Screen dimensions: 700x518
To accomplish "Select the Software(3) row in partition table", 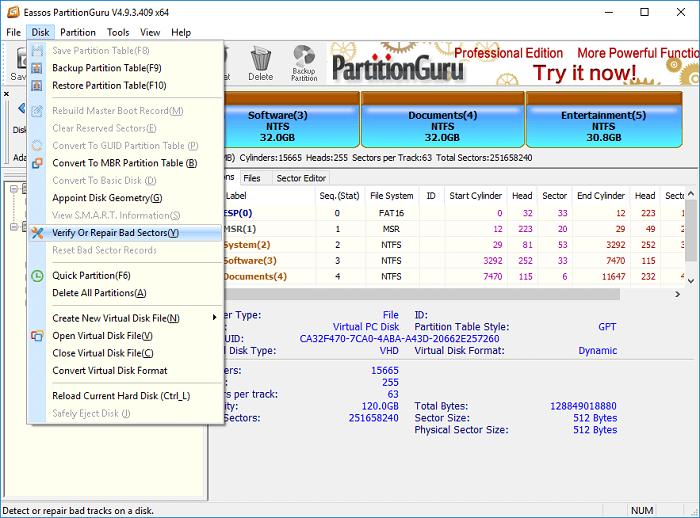I will (x=453, y=261).
